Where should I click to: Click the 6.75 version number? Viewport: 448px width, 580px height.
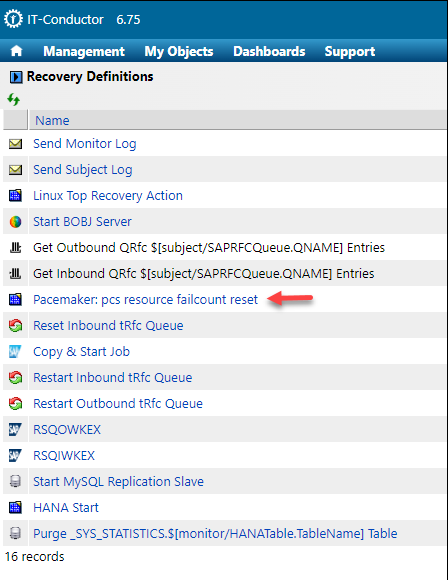(x=128, y=20)
